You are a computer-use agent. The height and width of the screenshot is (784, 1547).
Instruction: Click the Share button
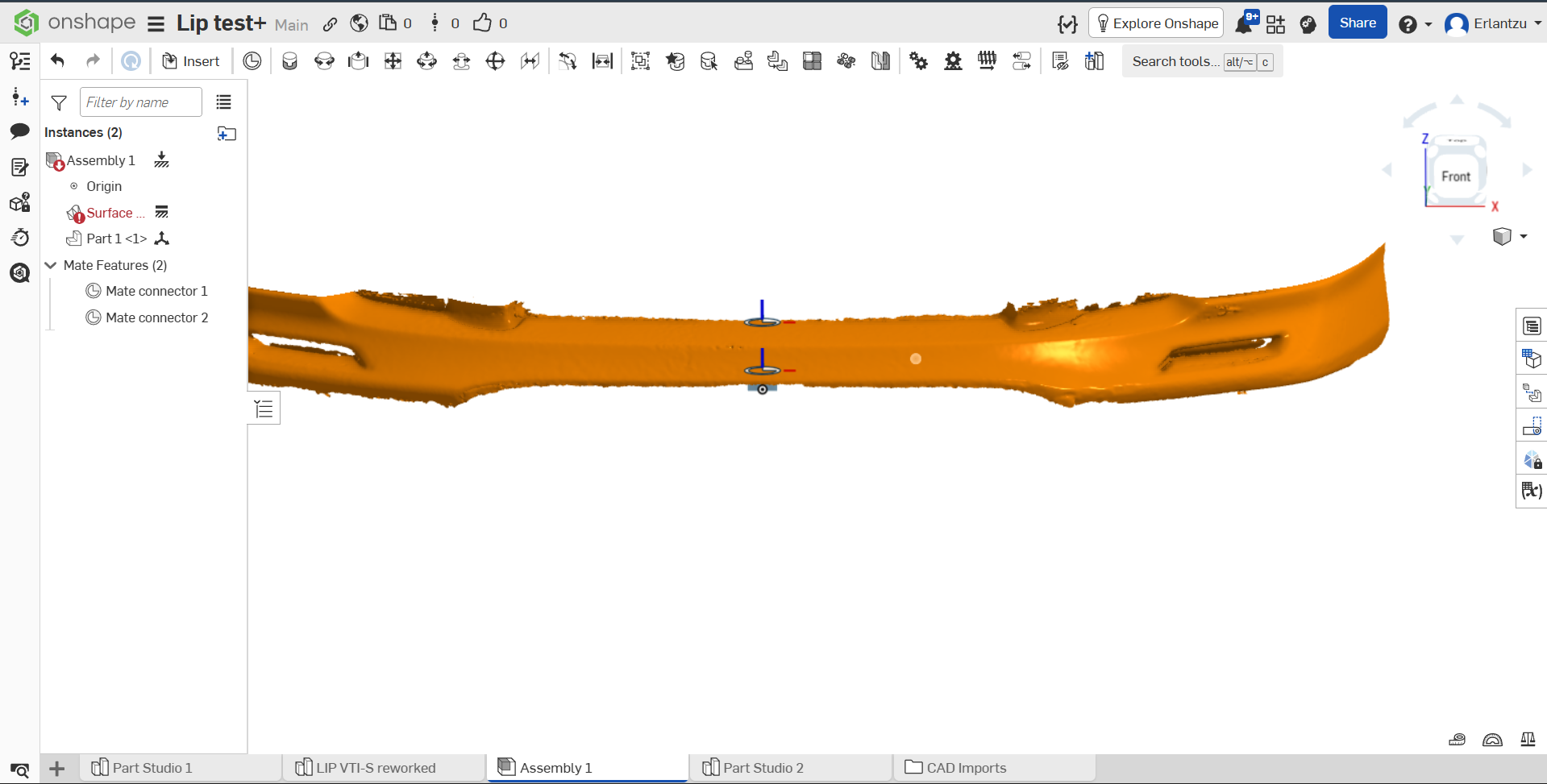pos(1357,23)
